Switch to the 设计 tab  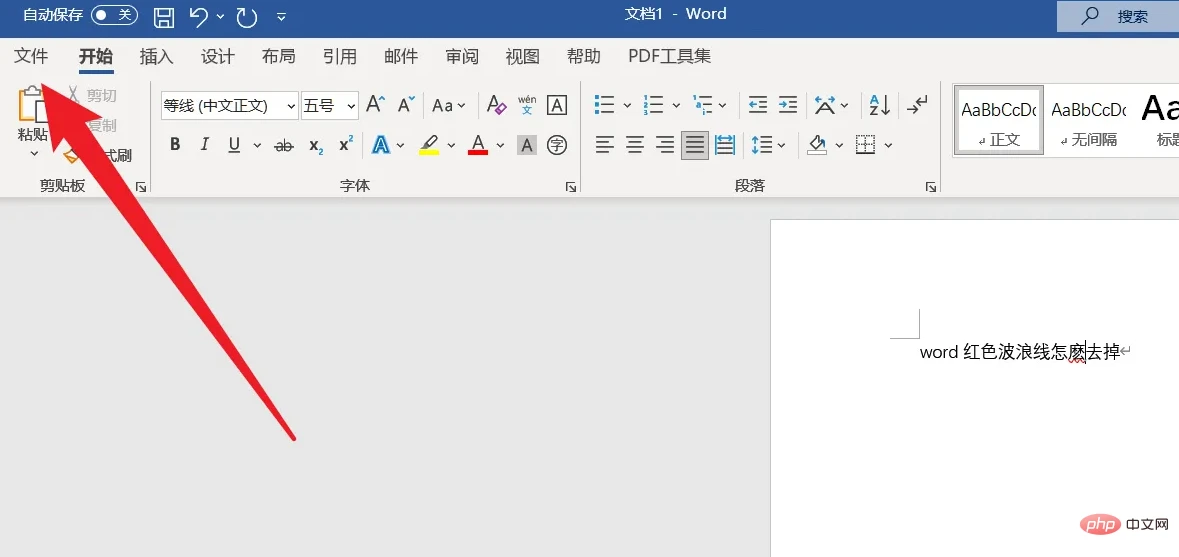tap(217, 56)
